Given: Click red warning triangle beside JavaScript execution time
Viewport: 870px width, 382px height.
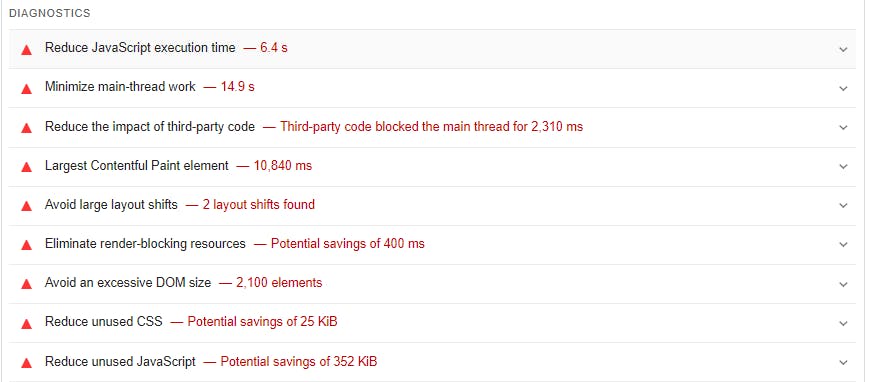Looking at the screenshot, I should coord(26,50).
